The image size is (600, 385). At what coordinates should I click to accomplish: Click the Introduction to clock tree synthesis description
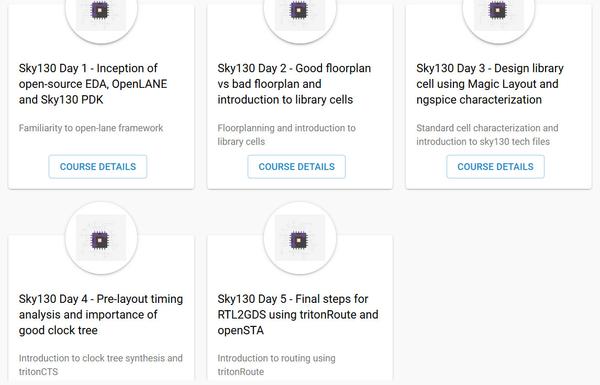point(101,365)
